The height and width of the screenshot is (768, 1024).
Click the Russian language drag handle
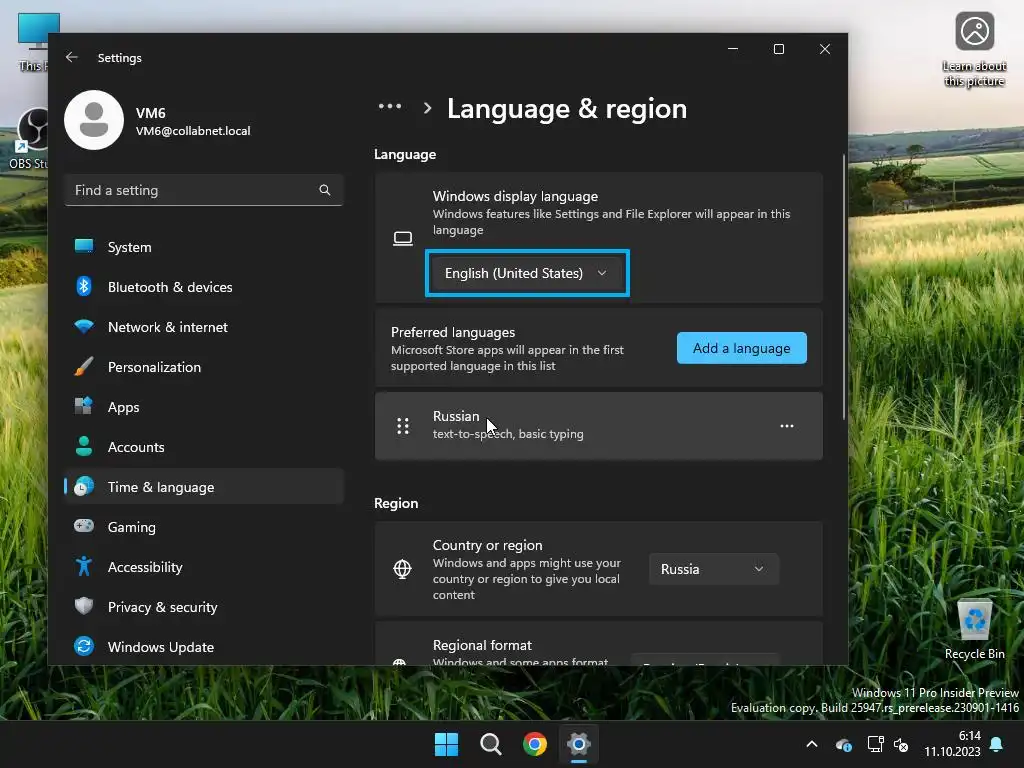[403, 426]
